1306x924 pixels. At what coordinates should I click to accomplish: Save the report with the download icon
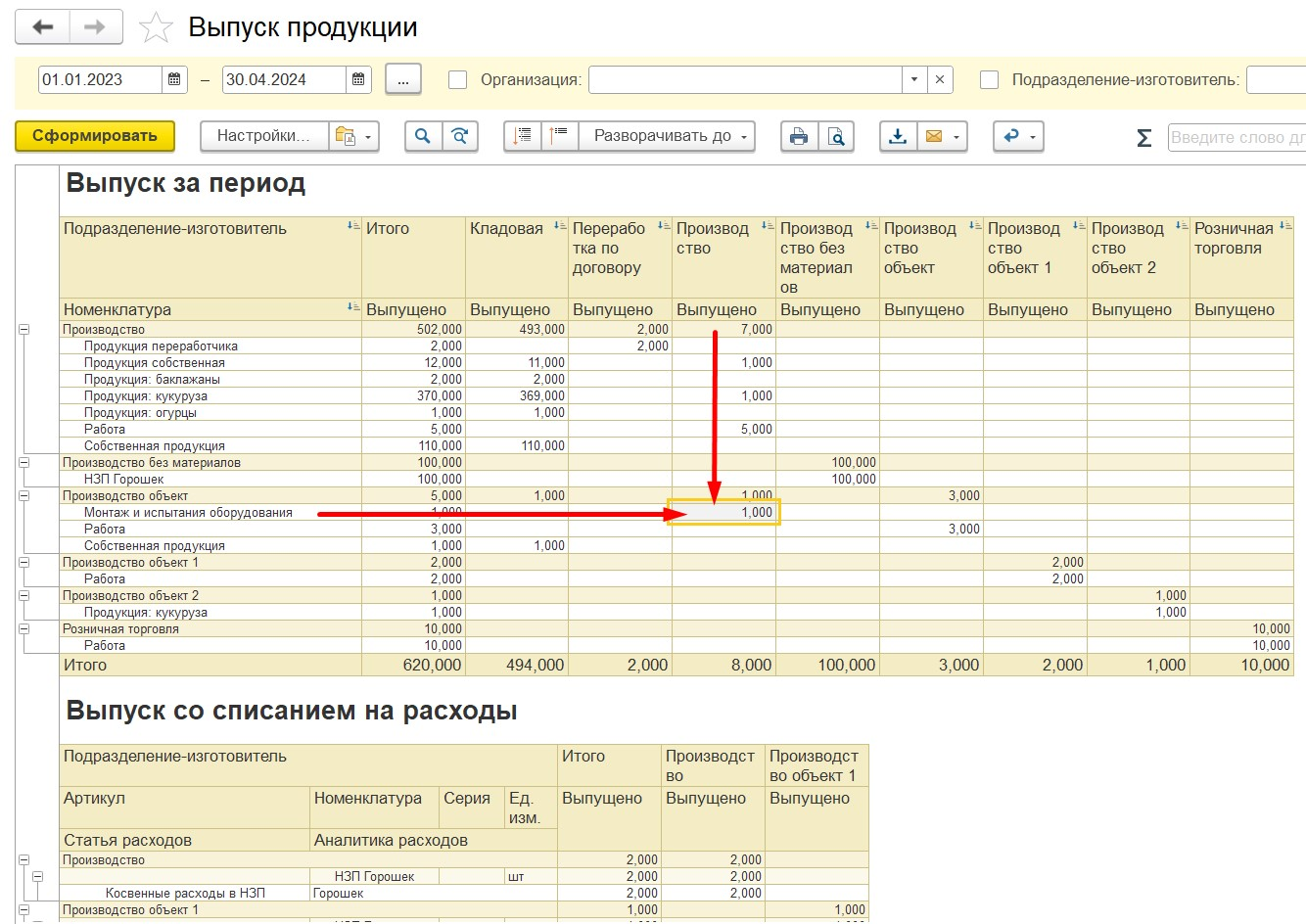click(x=898, y=136)
